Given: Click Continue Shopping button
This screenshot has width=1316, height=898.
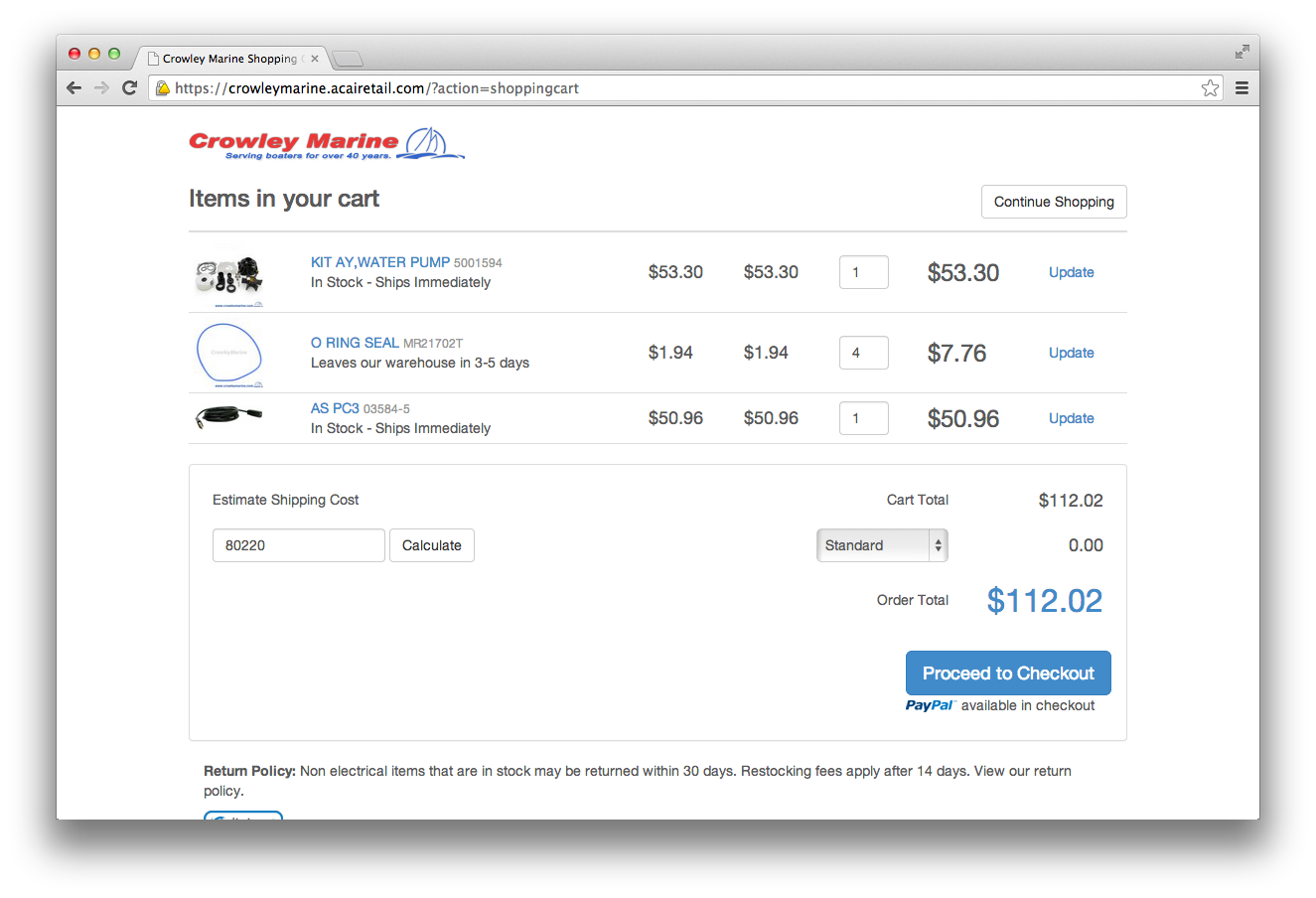Looking at the screenshot, I should 1054,202.
